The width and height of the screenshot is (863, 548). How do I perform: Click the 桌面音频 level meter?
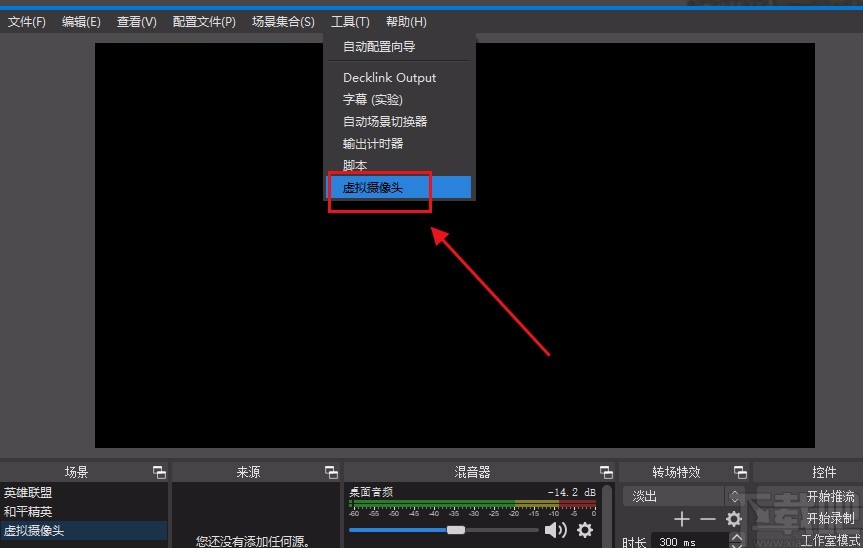[x=473, y=504]
